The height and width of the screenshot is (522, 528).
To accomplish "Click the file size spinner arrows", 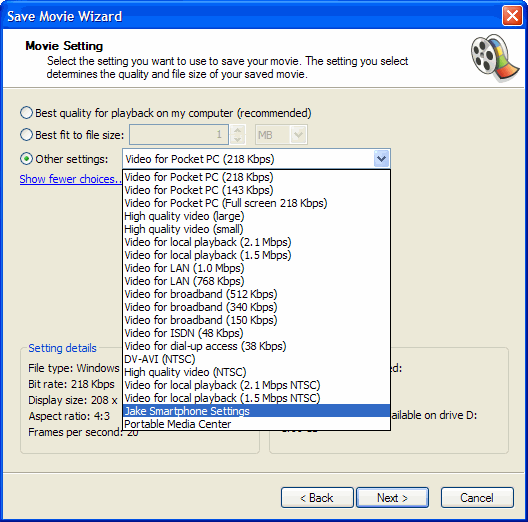I will (238, 135).
